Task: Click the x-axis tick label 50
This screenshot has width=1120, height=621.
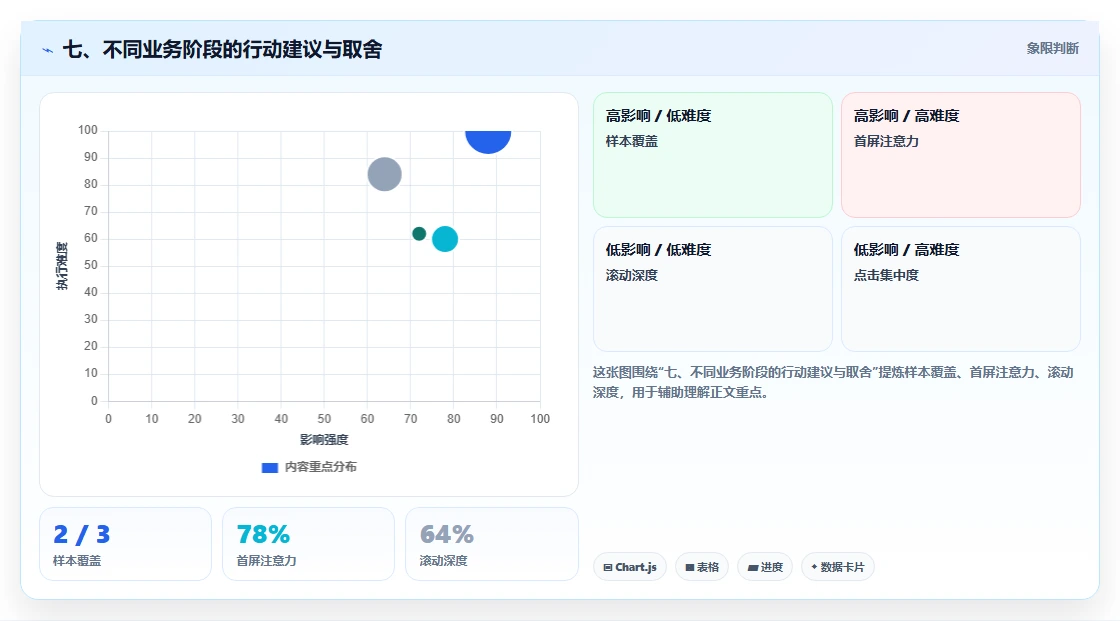Action: 324,419
